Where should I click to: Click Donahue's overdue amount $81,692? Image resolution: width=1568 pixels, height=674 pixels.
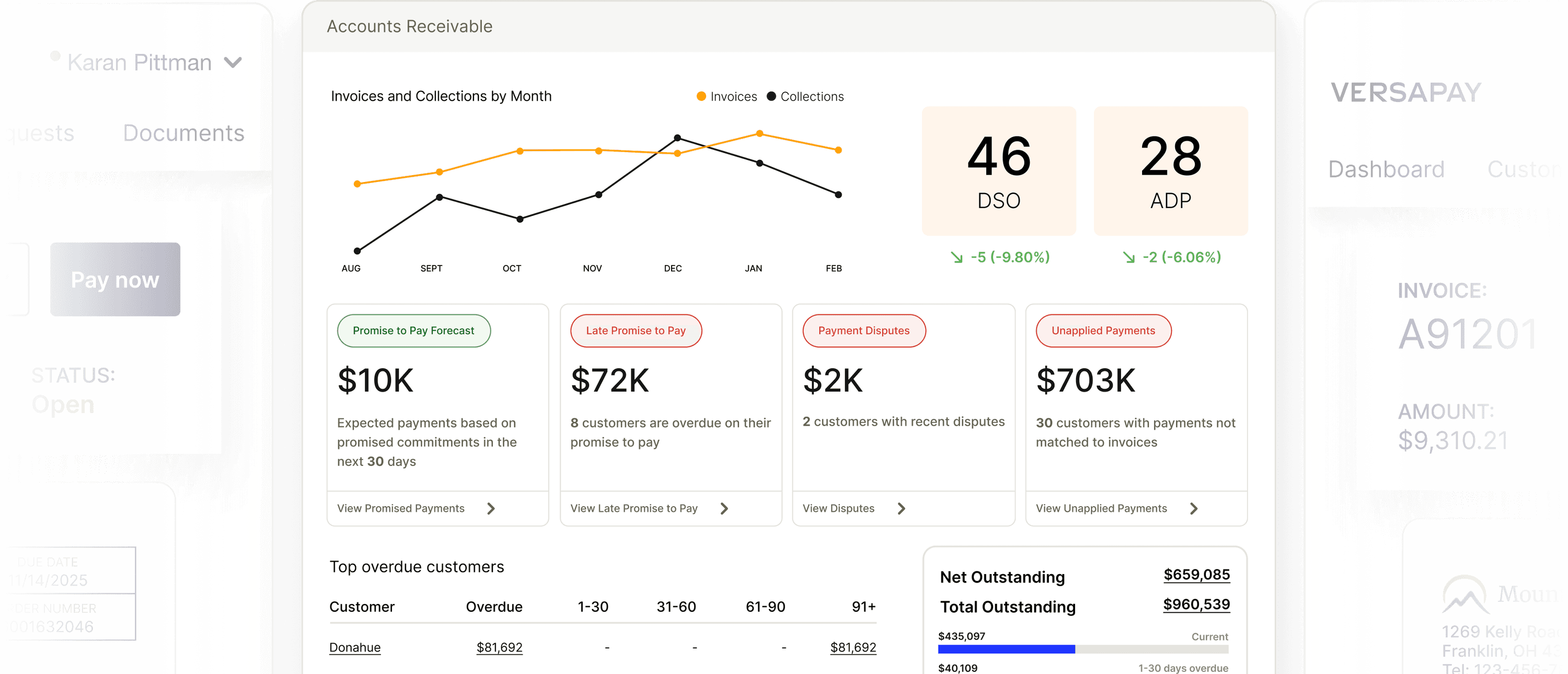(x=499, y=647)
